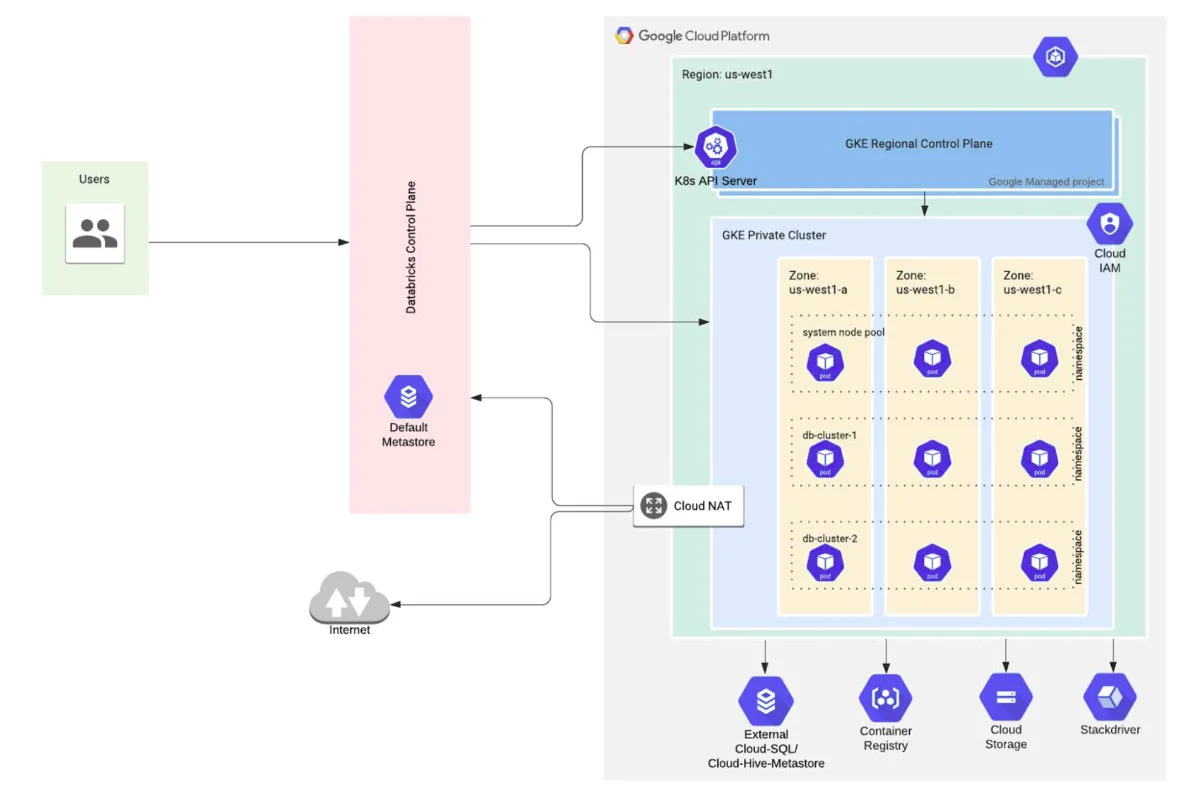
Task: Click the Users label text
Action: (94, 179)
